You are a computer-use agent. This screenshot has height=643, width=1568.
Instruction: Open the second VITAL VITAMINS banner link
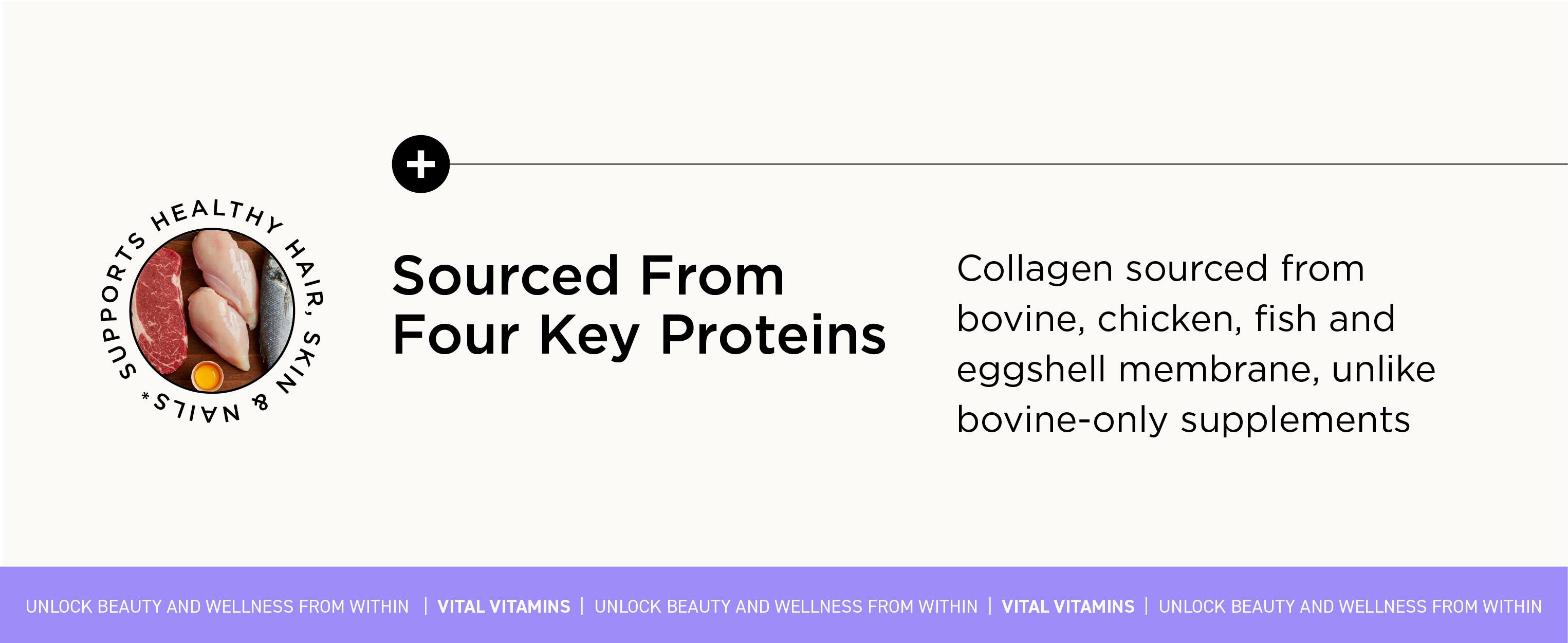point(1068,607)
